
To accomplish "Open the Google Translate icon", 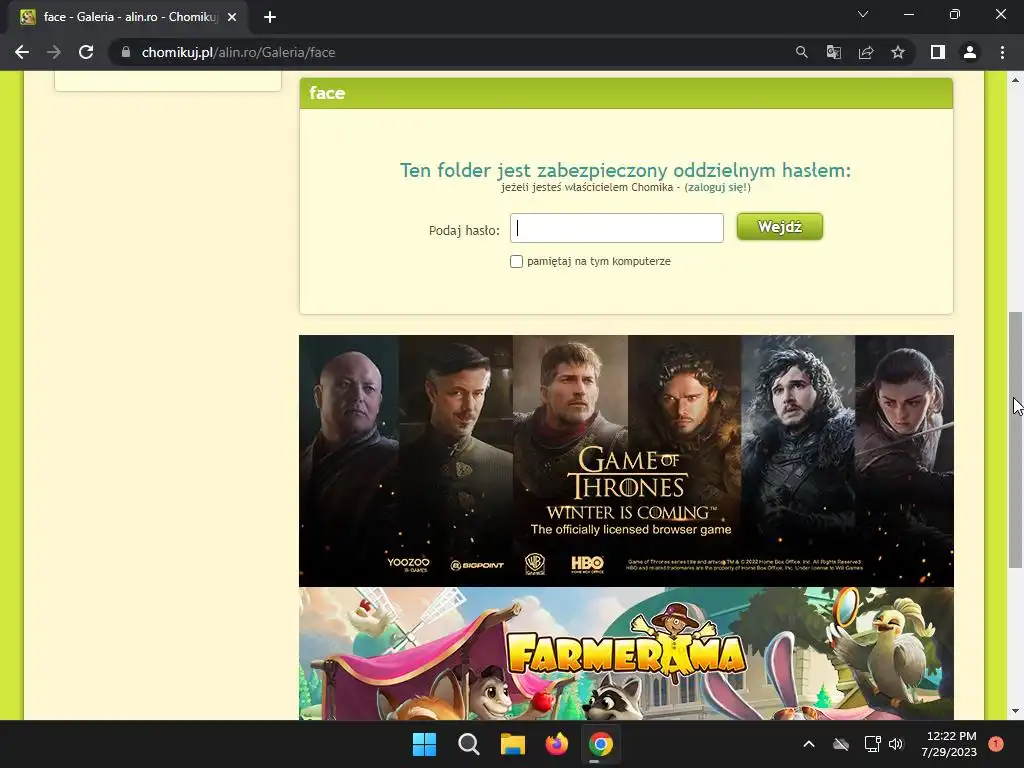I will coord(833,52).
